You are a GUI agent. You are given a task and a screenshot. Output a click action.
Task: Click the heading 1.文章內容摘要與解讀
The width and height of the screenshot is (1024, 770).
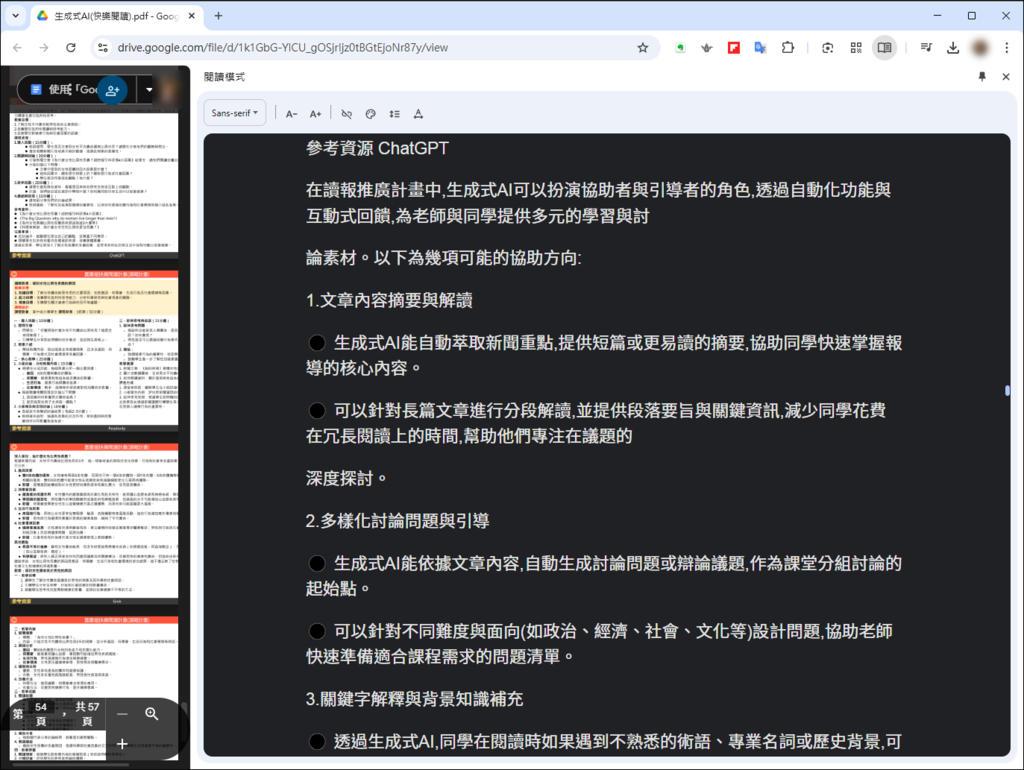click(389, 300)
